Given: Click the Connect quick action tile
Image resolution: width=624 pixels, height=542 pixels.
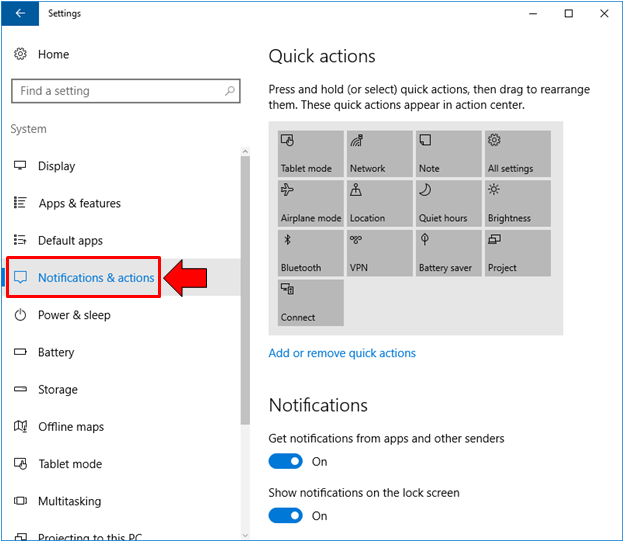Looking at the screenshot, I should [311, 302].
